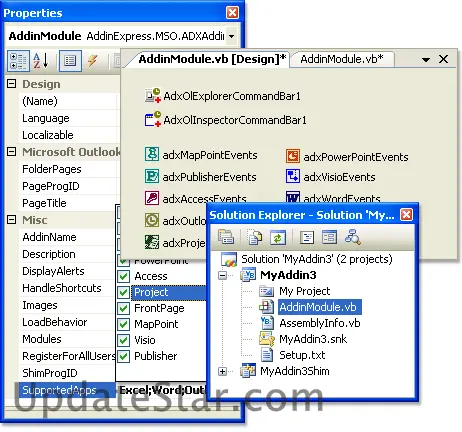Select the adxProjectEvents component icon
Screen dimensions: 462x432
(152, 242)
